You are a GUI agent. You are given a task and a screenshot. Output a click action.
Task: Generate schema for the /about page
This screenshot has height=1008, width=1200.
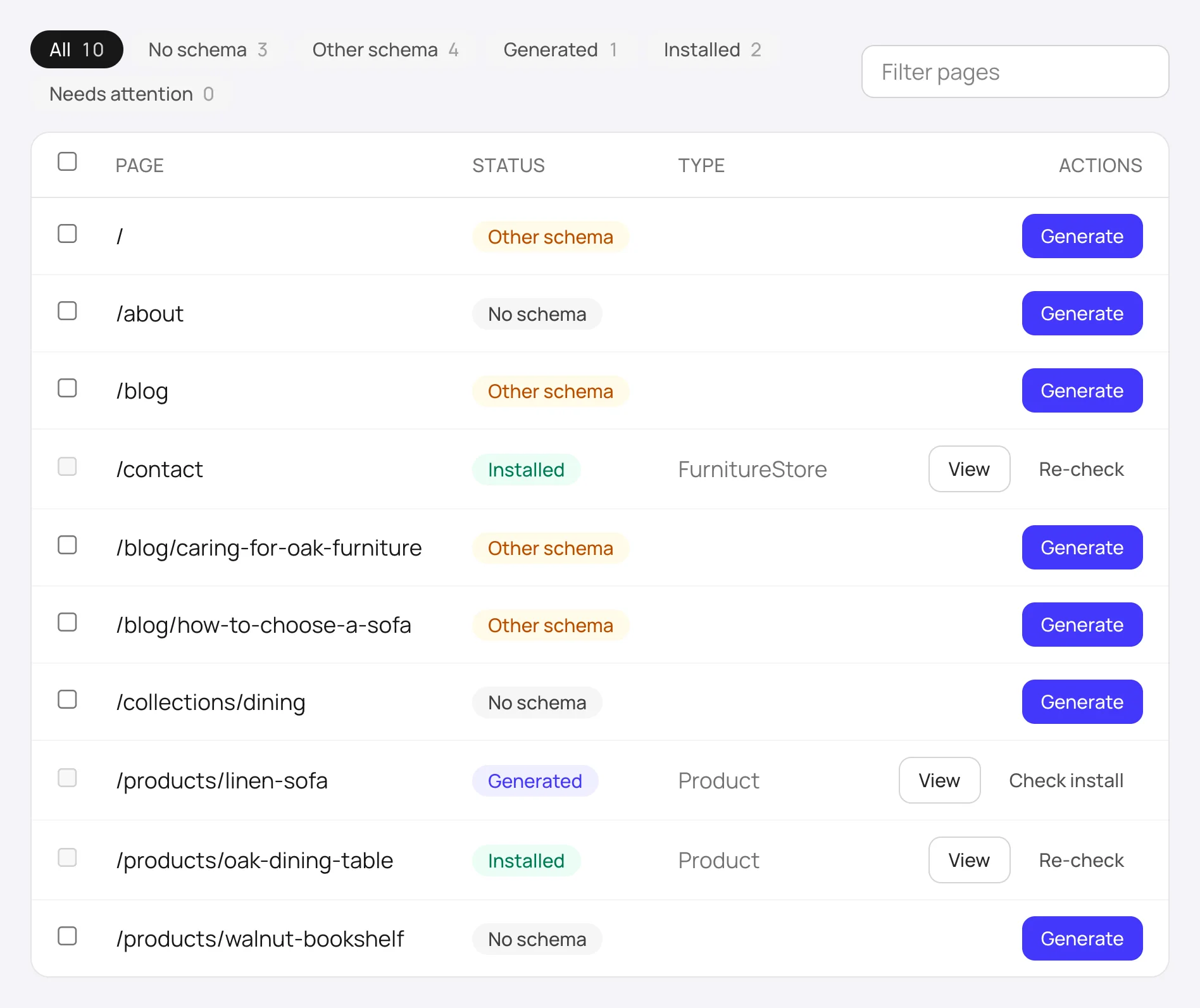tap(1082, 313)
